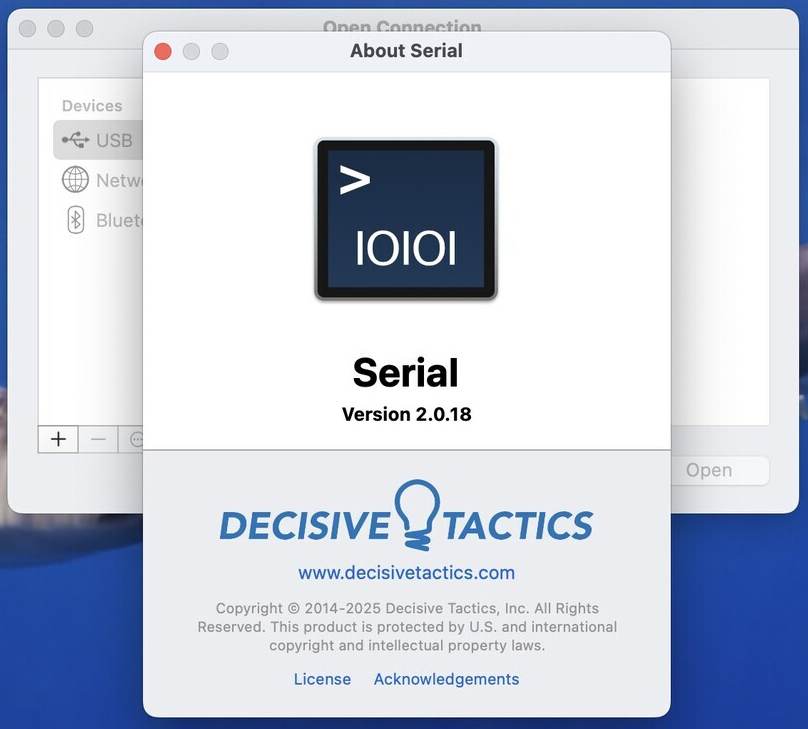Image resolution: width=808 pixels, height=729 pixels.
Task: Click the Serial terminal app icon
Action: pyautogui.click(x=406, y=219)
